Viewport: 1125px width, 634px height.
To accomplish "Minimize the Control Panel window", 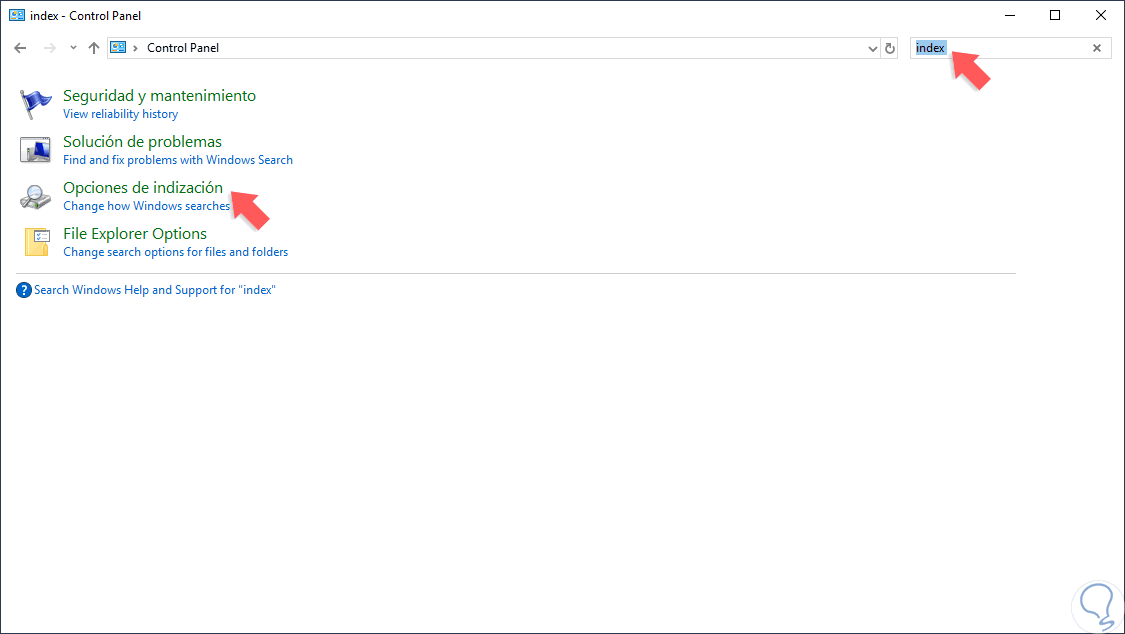I will (x=1009, y=15).
